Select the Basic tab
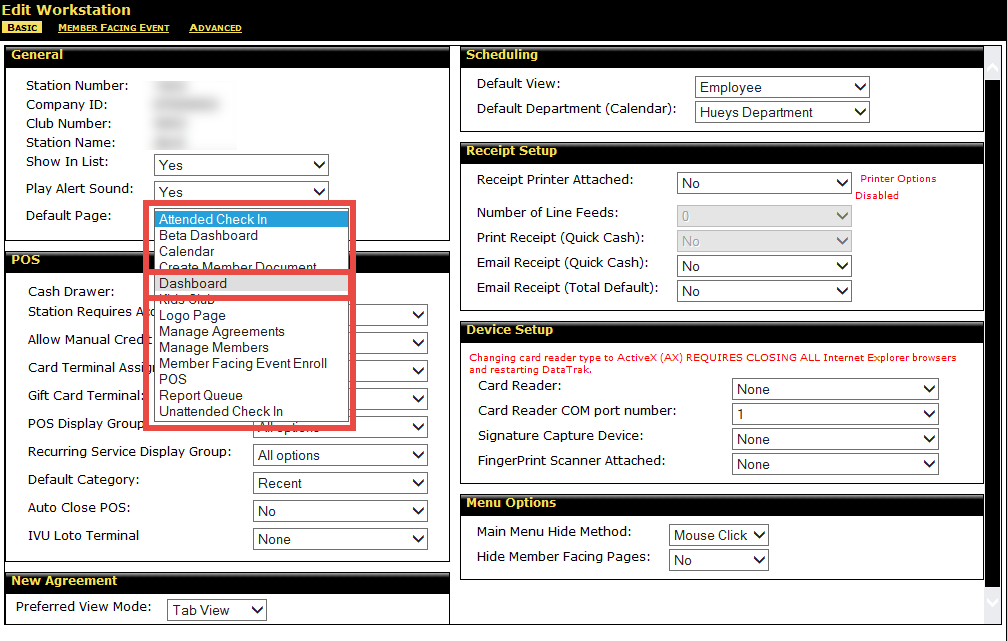Viewport: 1007px width, 641px height. (x=22, y=28)
